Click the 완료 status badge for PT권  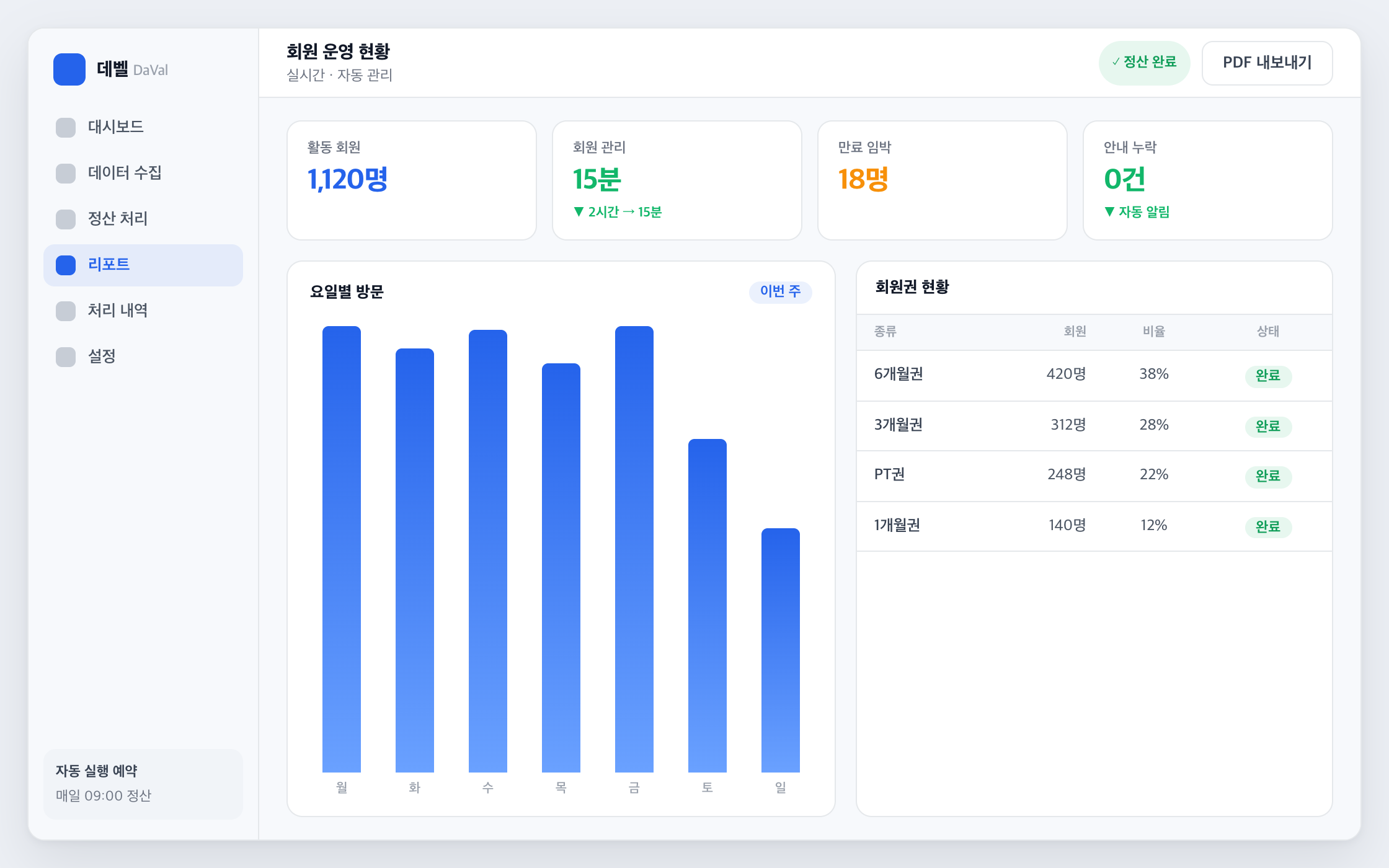tap(1268, 476)
